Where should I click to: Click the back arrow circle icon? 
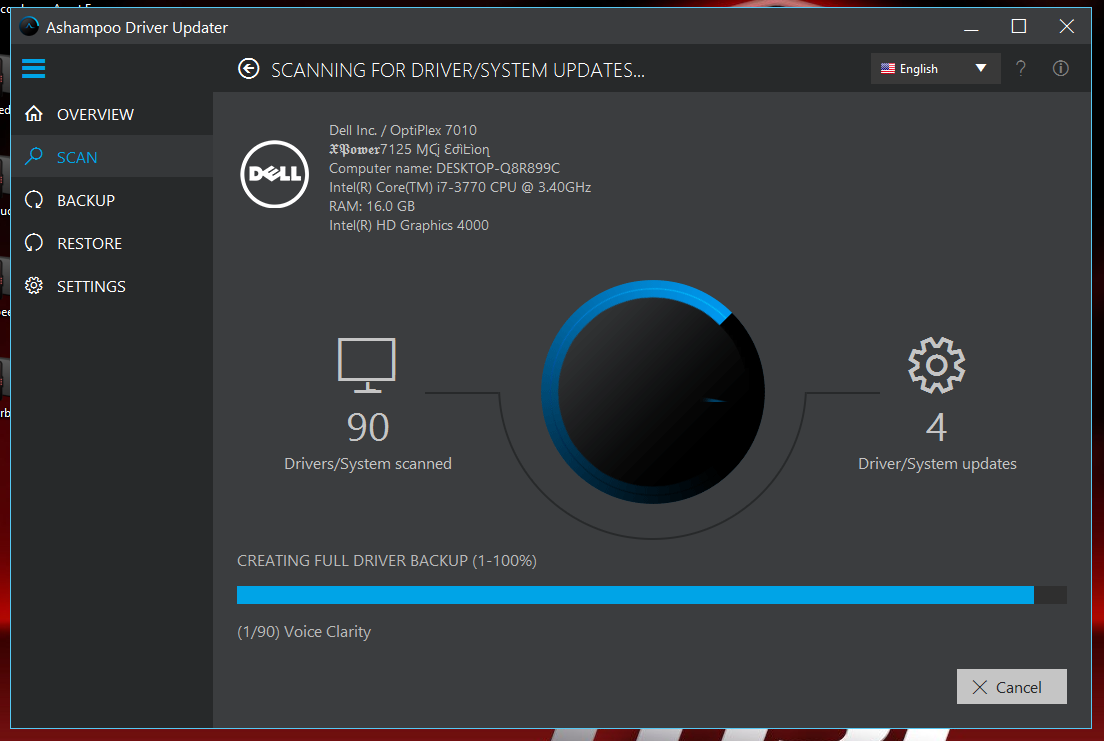point(249,68)
